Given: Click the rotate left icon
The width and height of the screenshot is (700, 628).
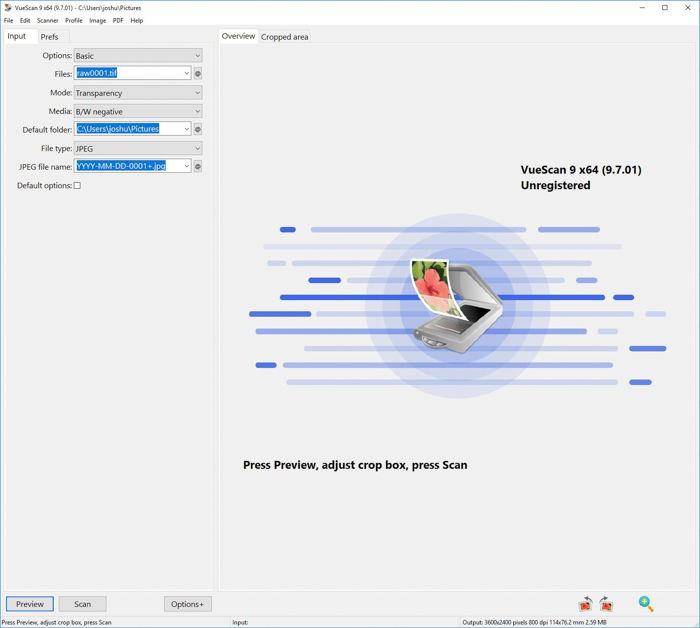Looking at the screenshot, I should 585,603.
